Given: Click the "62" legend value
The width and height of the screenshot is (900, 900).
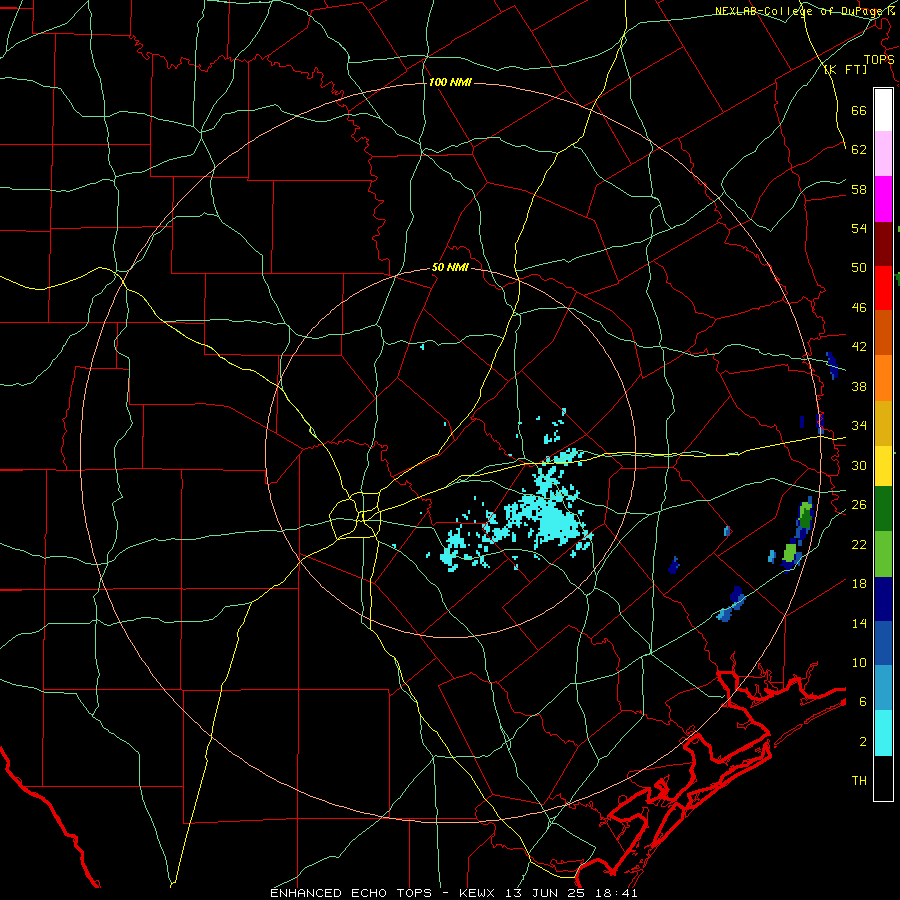Looking at the screenshot, I should (859, 149).
